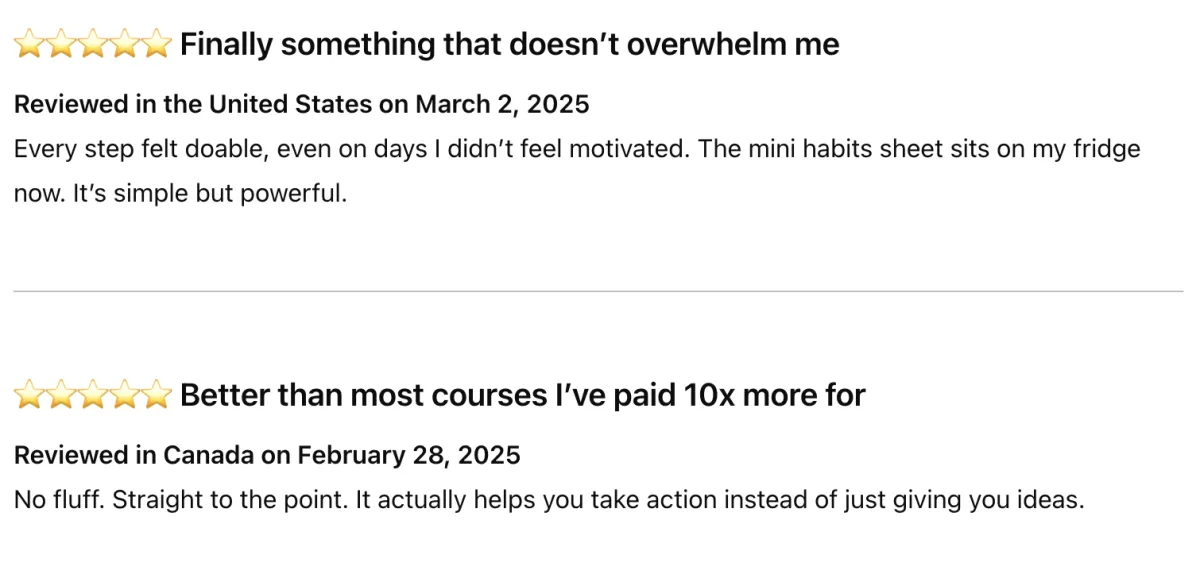The height and width of the screenshot is (578, 1200).
Task: Click the third star of the 'Finally something' review
Action: pyautogui.click(x=93, y=45)
